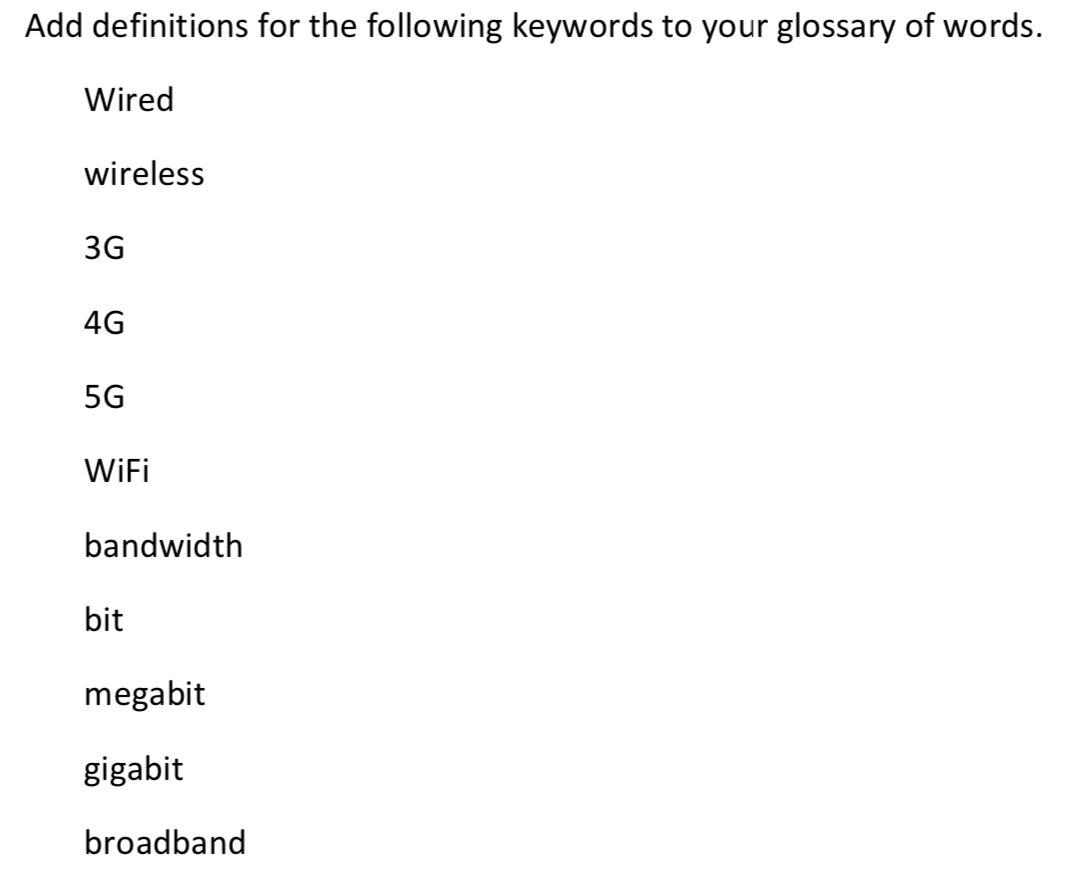Click the word 'definitions' in the heading
The image size is (1069, 886).
[170, 26]
